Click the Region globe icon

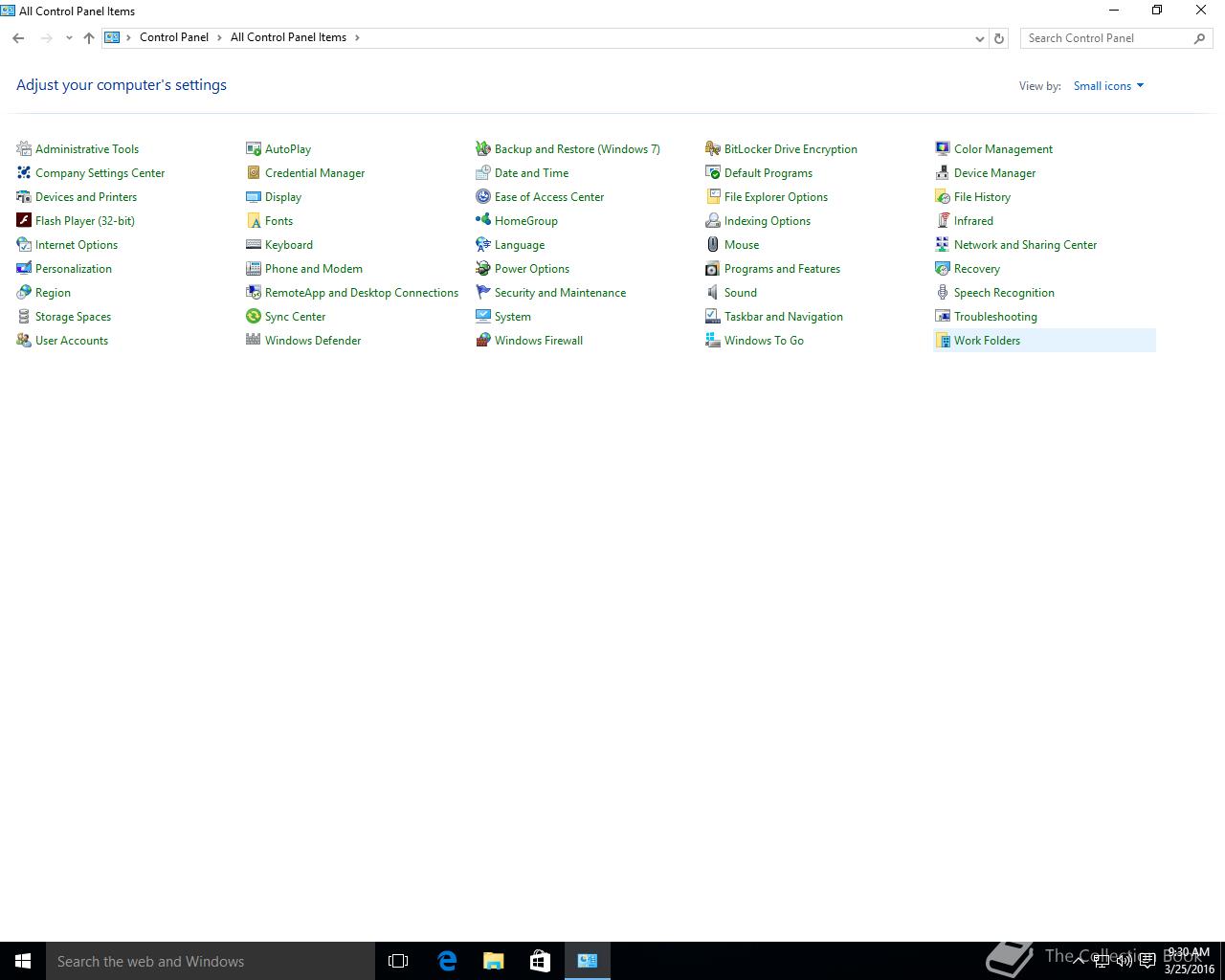(24, 292)
